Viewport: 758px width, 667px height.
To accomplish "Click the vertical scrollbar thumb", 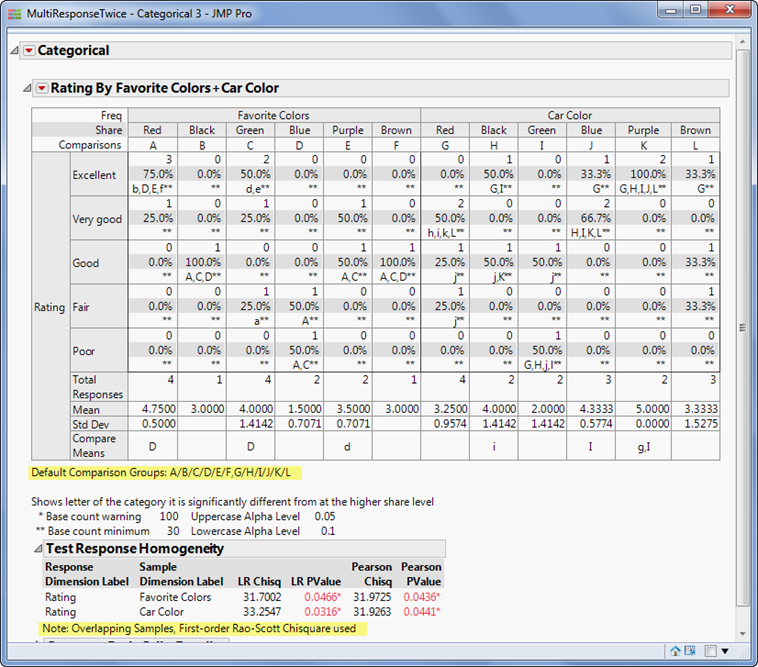I will click(x=742, y=327).
